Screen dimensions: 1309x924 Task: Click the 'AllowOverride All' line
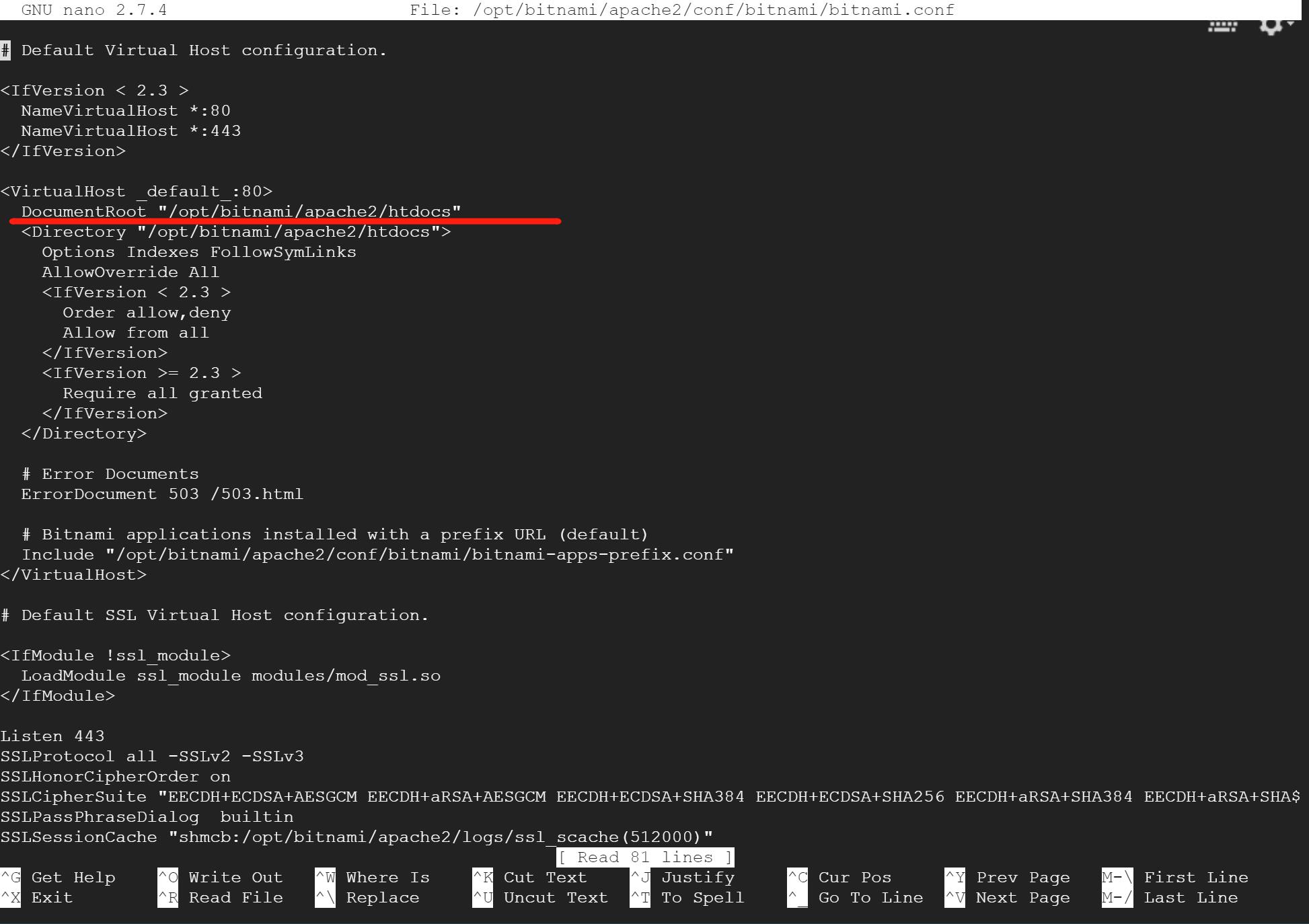tap(130, 272)
